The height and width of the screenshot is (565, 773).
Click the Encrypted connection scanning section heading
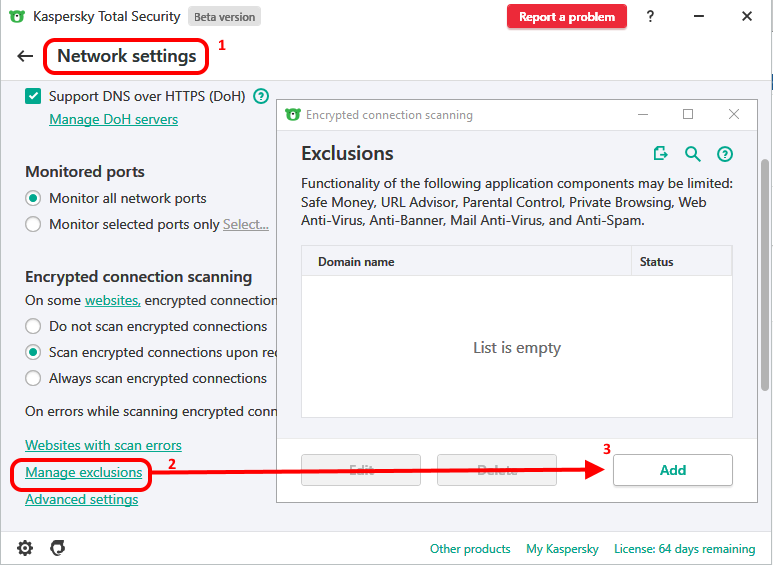(139, 277)
